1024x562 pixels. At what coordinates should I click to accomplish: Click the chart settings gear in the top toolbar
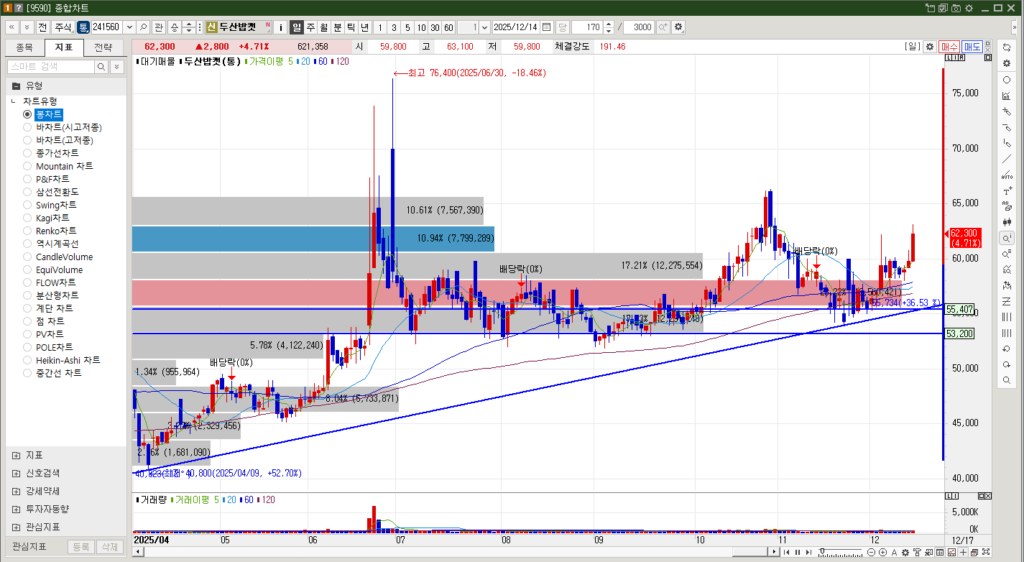pos(680,27)
